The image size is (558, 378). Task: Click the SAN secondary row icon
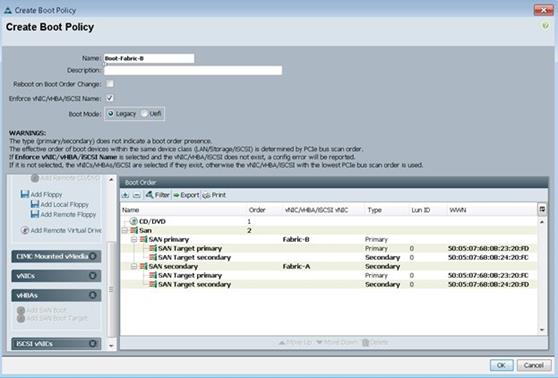pyautogui.click(x=143, y=266)
